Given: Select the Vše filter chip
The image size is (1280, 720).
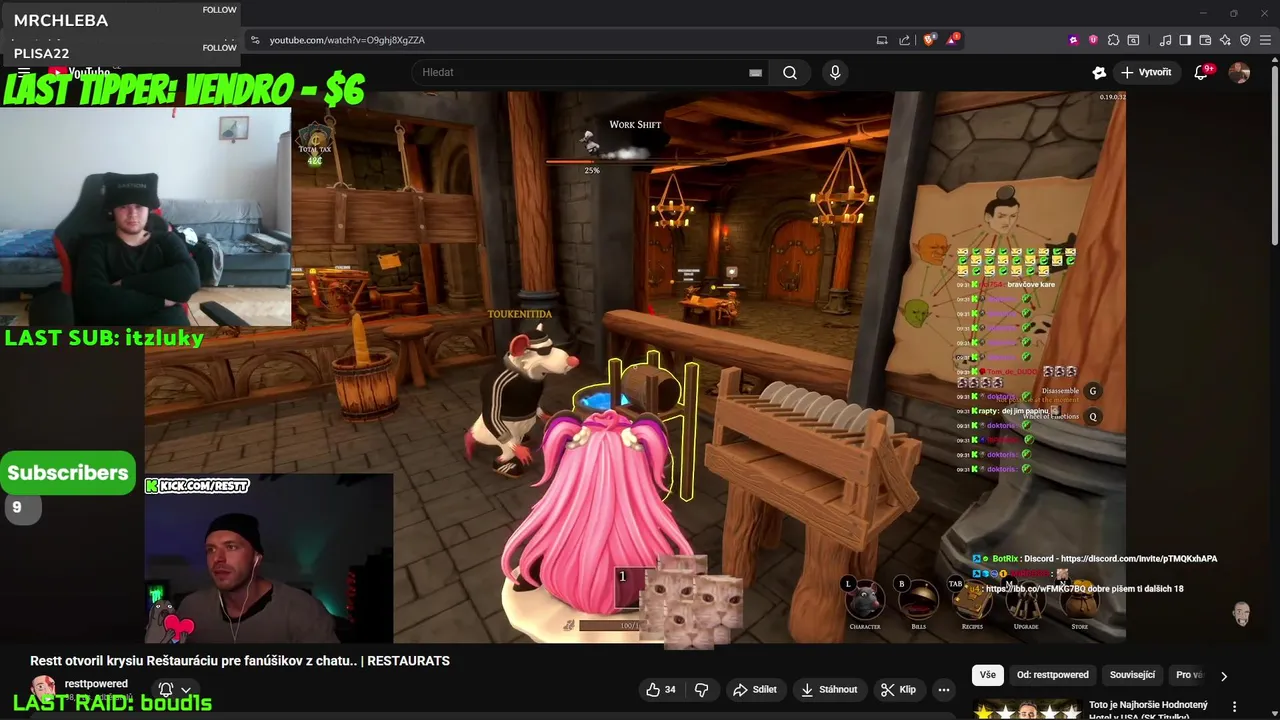Looking at the screenshot, I should [987, 675].
